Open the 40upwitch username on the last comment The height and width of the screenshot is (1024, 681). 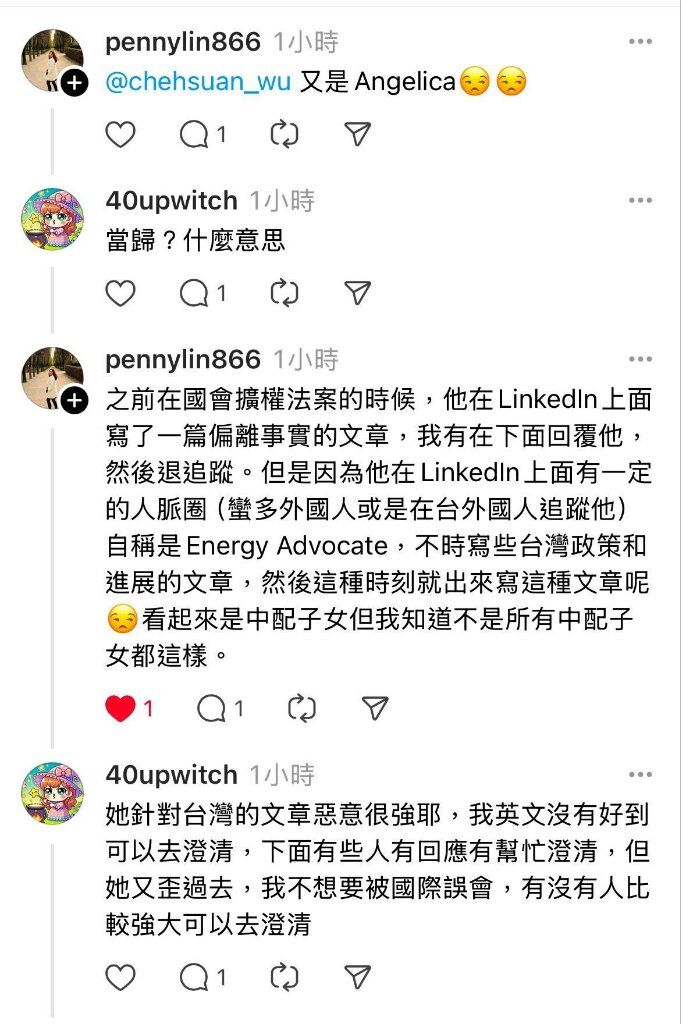click(171, 775)
